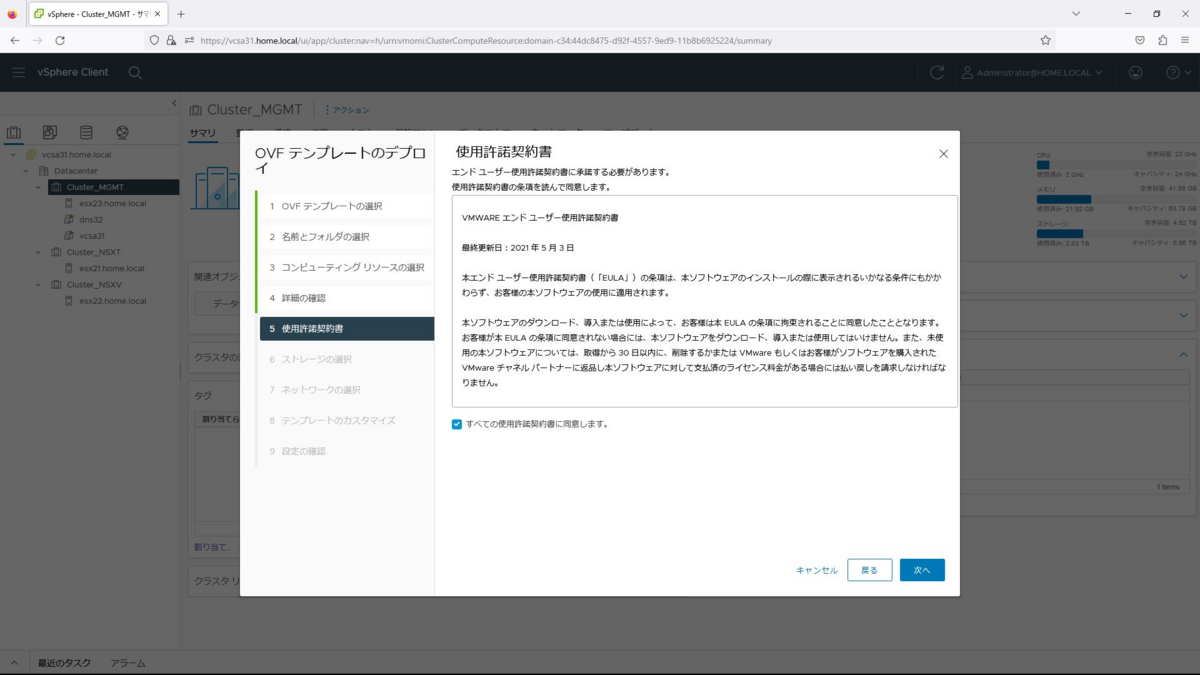Bookmark this page with star icon
1200x675 pixels.
(1045, 40)
